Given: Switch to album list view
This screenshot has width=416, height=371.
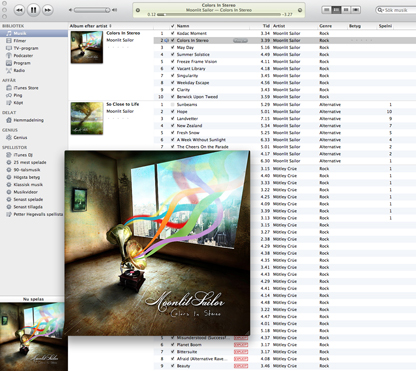Looking at the screenshot, I should pyautogui.click(x=336, y=10).
